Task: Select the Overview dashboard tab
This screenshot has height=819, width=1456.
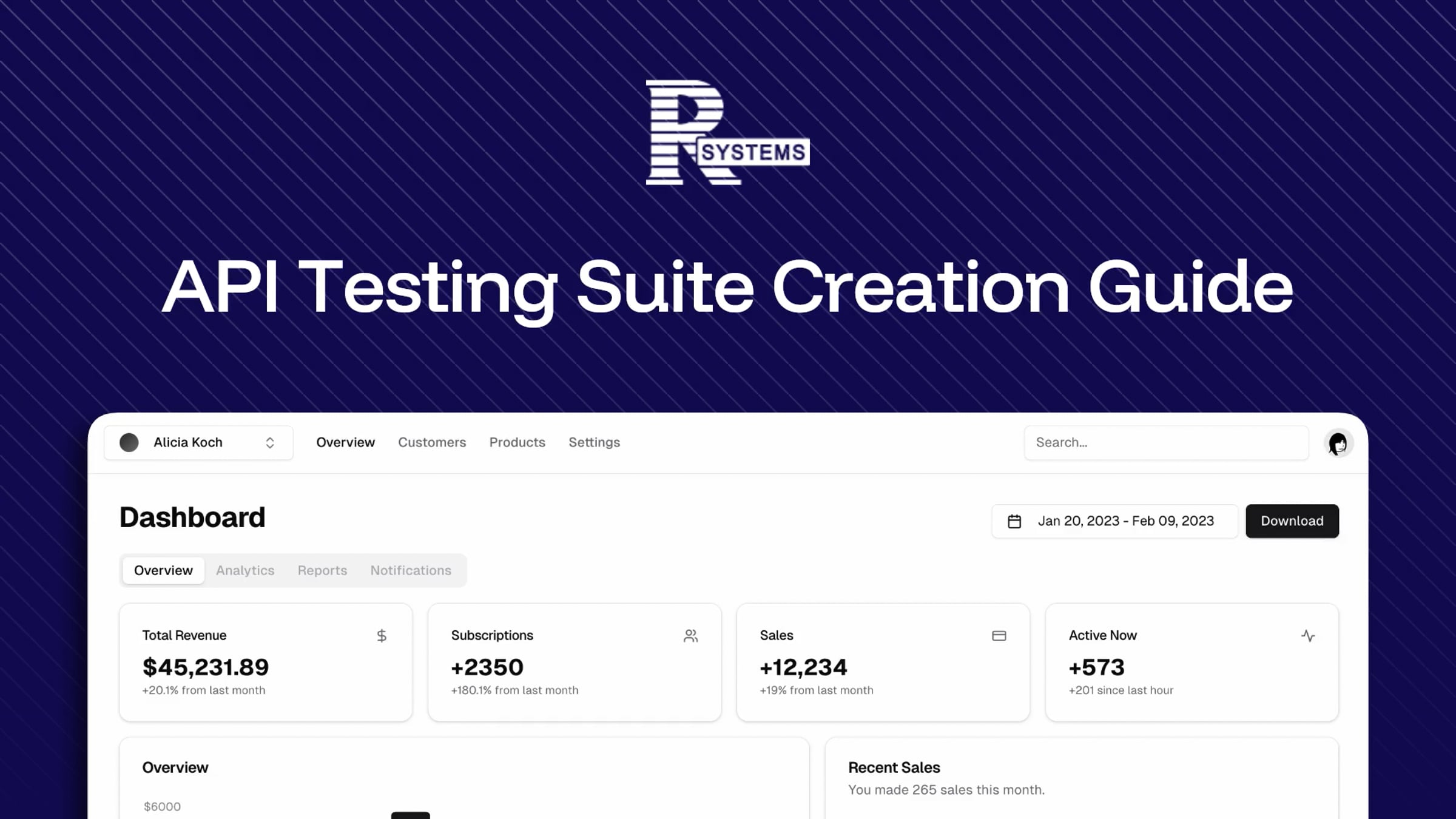Action: 163,571
